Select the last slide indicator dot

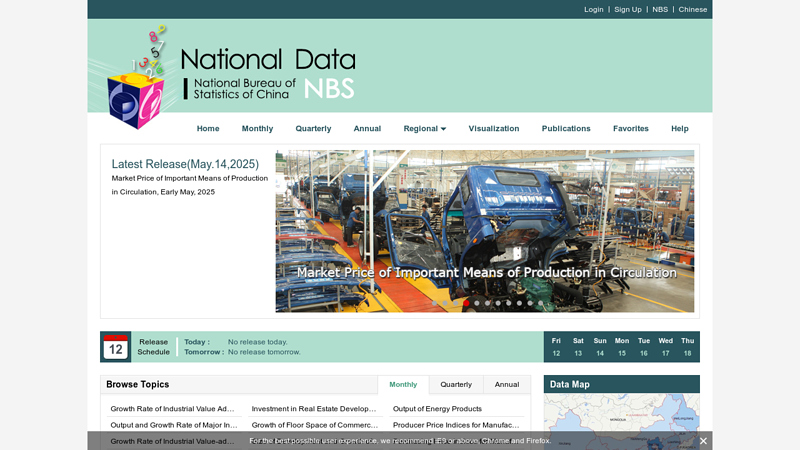click(540, 303)
